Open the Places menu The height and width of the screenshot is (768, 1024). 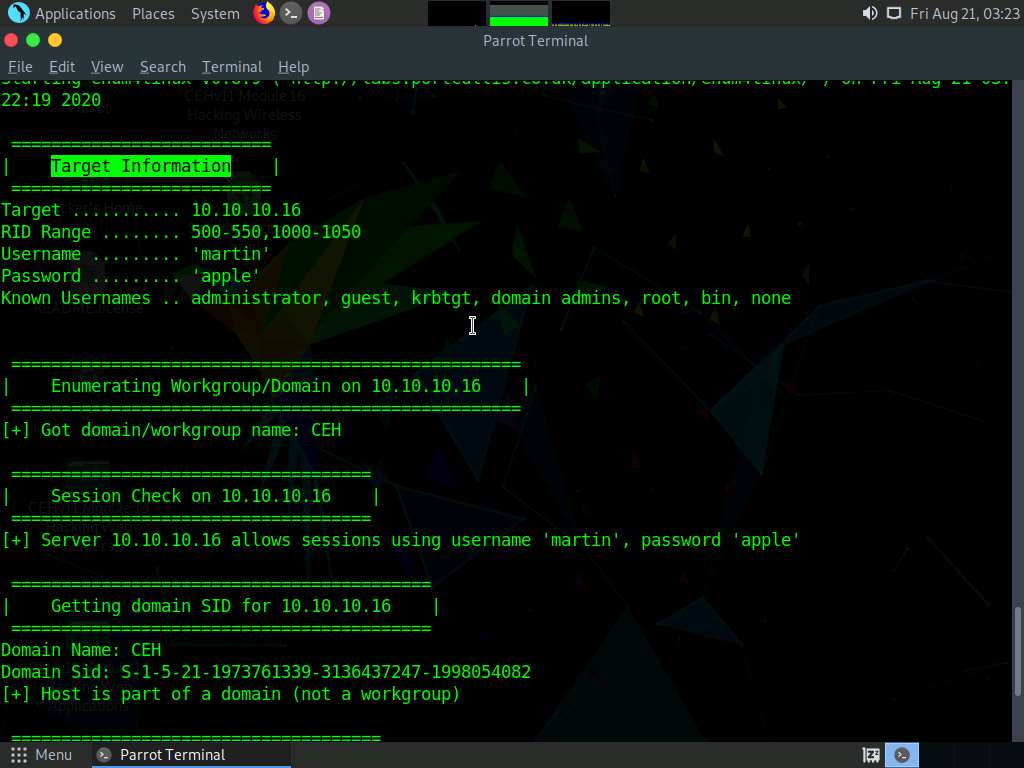(x=153, y=14)
